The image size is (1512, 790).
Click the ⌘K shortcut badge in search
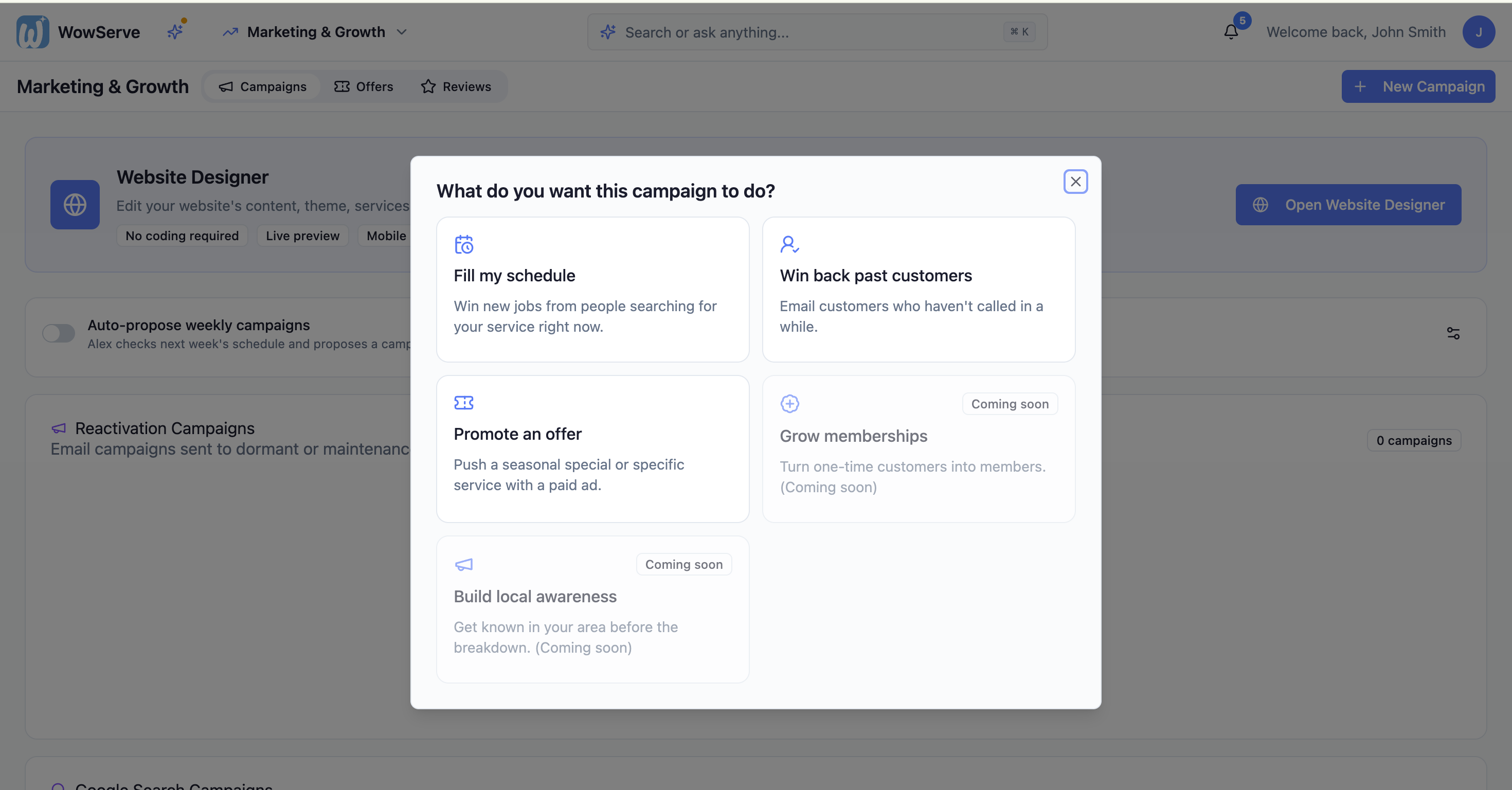[x=1019, y=32]
